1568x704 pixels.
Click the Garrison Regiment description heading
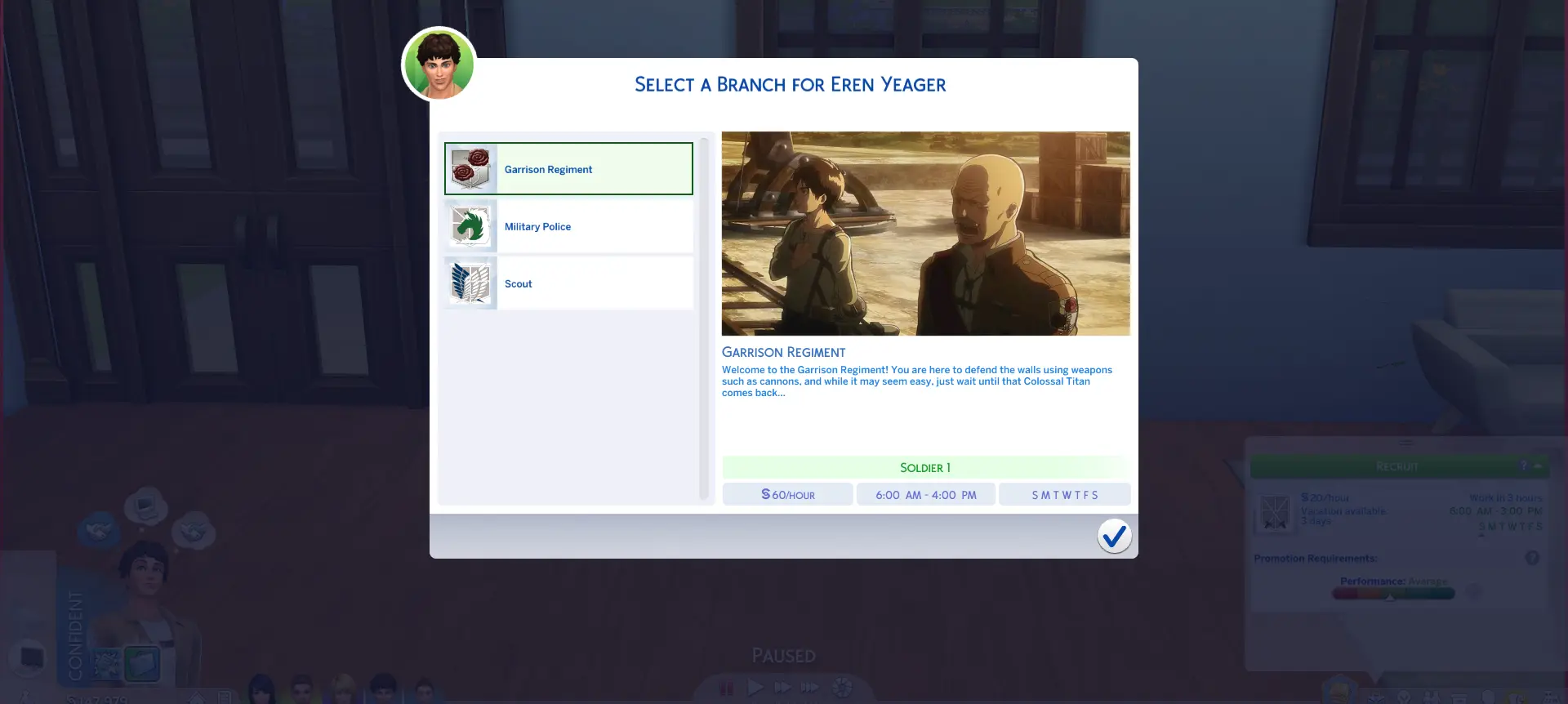tap(783, 352)
